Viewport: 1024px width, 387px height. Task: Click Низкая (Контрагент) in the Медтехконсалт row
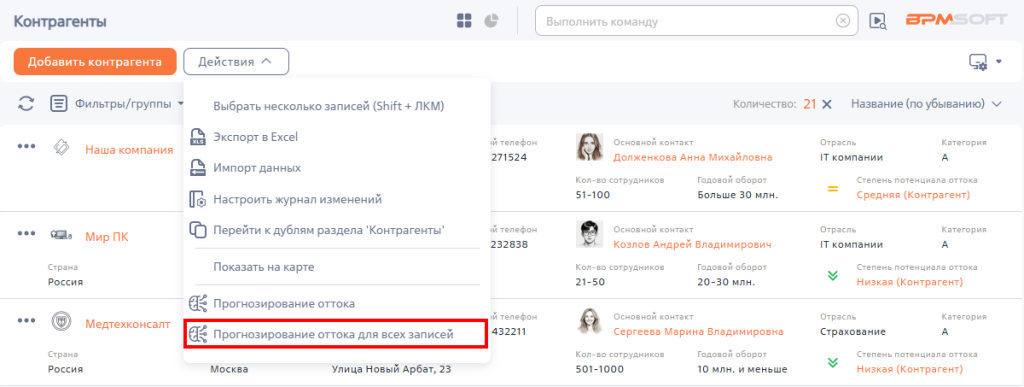tap(909, 369)
